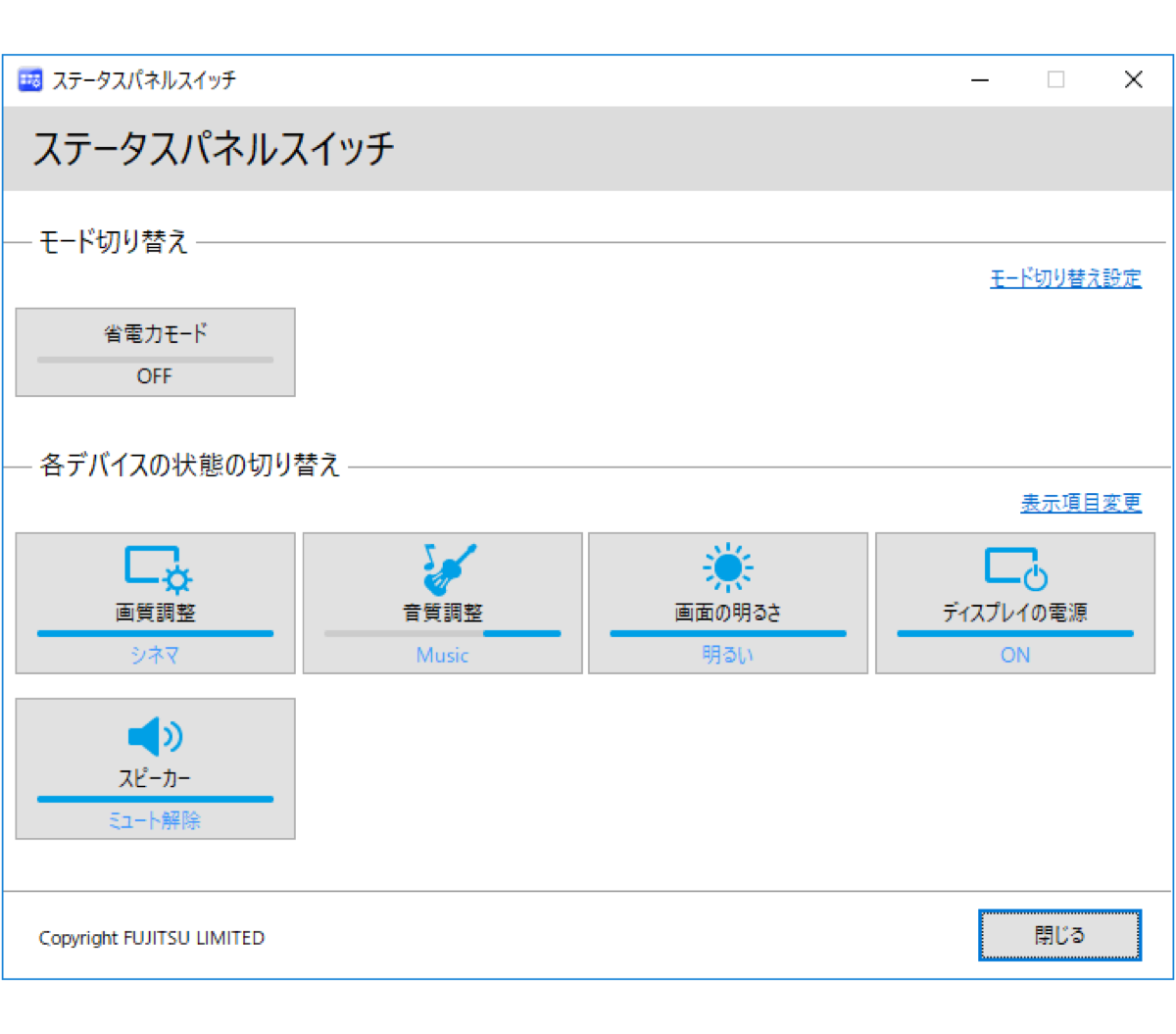This screenshot has height=1034, width=1176.
Task: Click the app icon in the title bar
Action: pyautogui.click(x=30, y=79)
